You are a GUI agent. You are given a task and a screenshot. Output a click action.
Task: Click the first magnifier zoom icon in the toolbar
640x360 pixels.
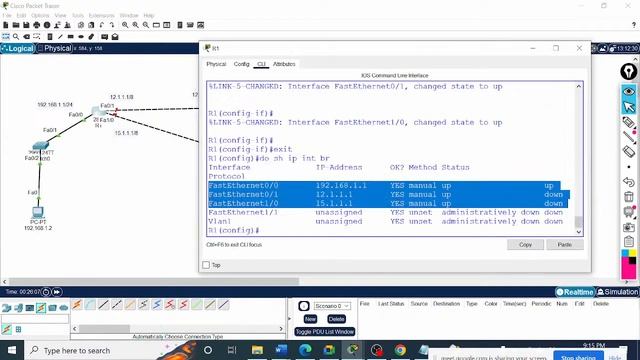click(125, 25)
